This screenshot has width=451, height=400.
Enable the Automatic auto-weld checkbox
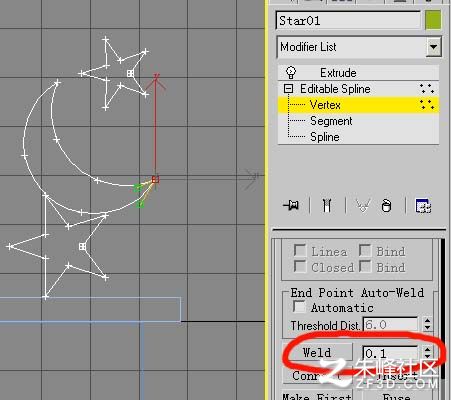[x=299, y=307]
